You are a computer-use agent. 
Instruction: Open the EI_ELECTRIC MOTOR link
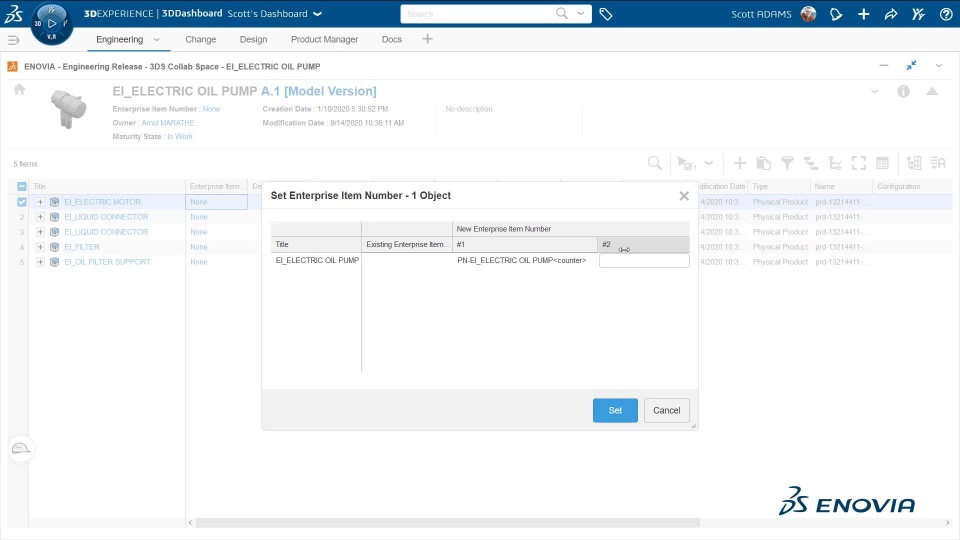[102, 201]
